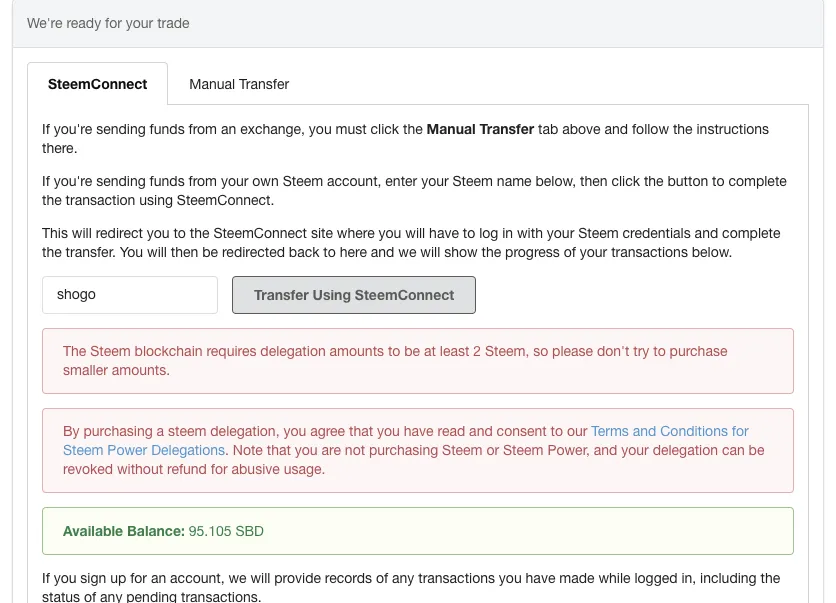Screen dimensions: 836x603
Task: Switch to the SteemConnect tab
Action: click(x=98, y=84)
